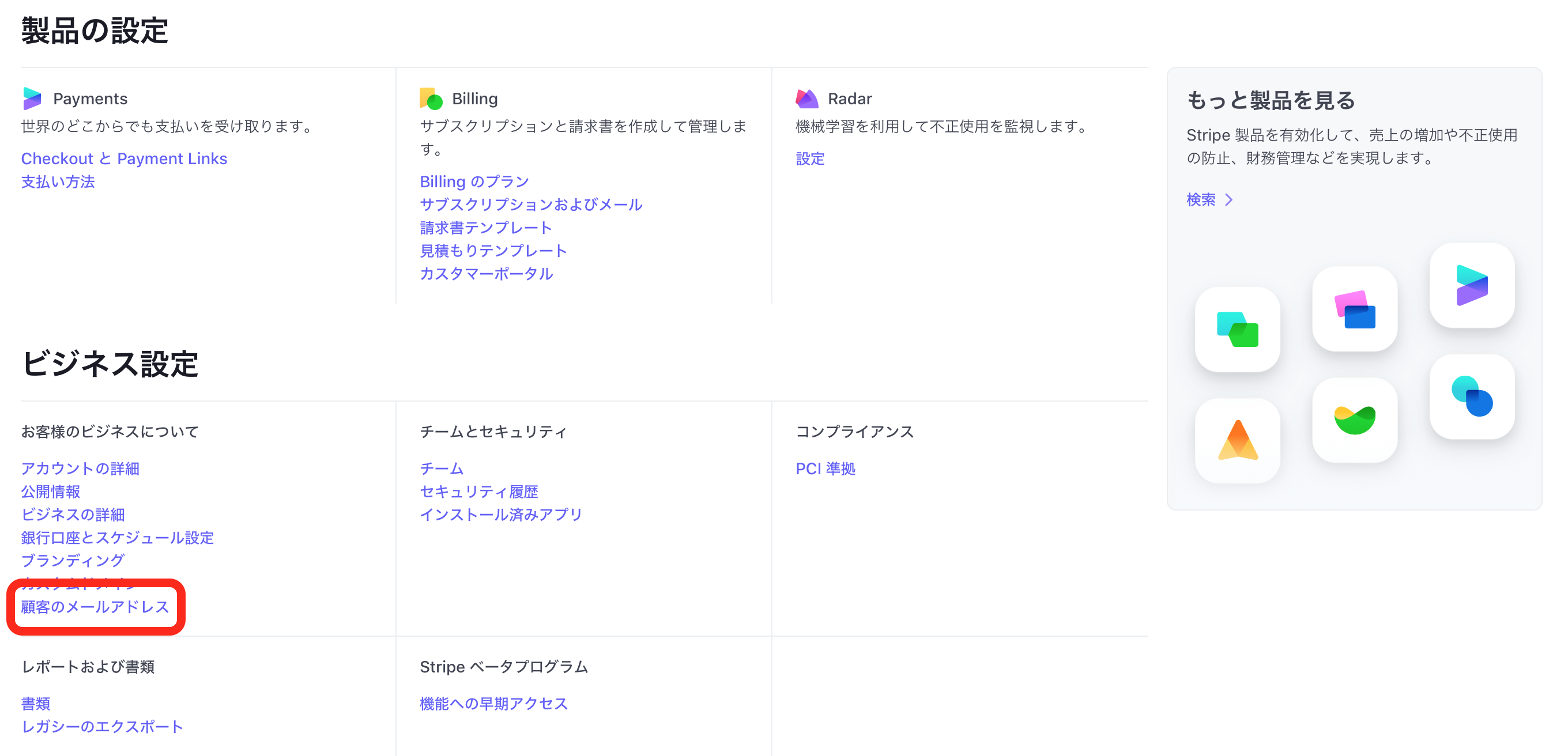Click the Billing product heading text

point(475,99)
